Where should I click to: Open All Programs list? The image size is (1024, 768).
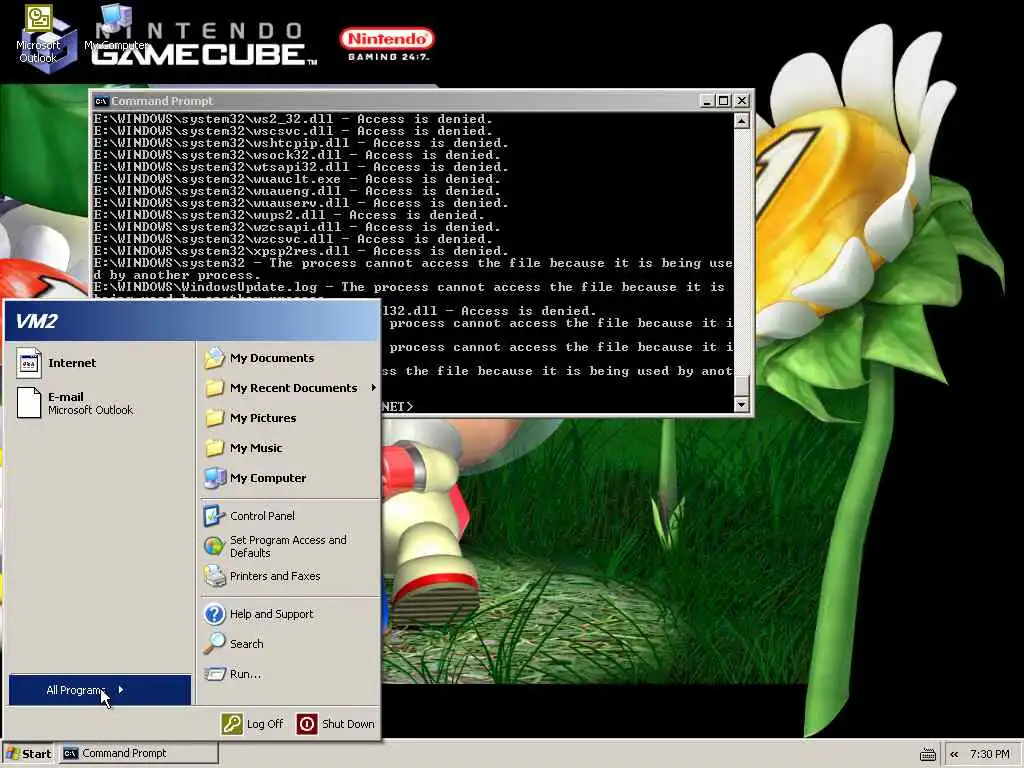[x=100, y=690]
